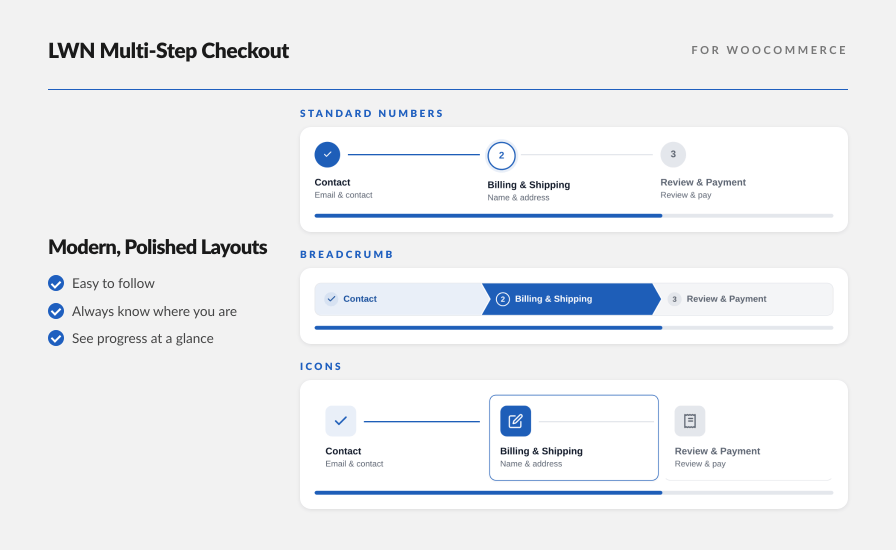This screenshot has height=550, width=896.
Task: Click 'Name & address' subtitle in Icons layout
Action: [531, 464]
